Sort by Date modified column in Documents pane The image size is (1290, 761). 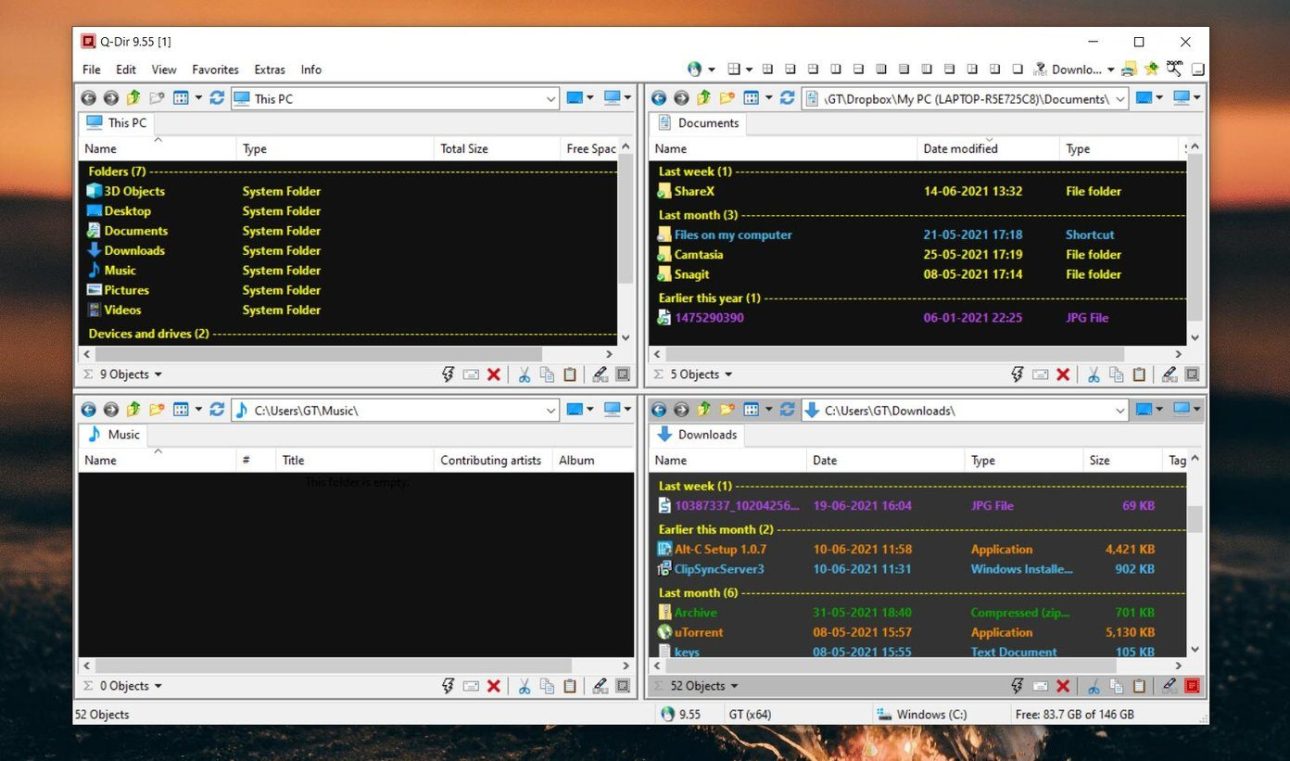[x=960, y=149]
